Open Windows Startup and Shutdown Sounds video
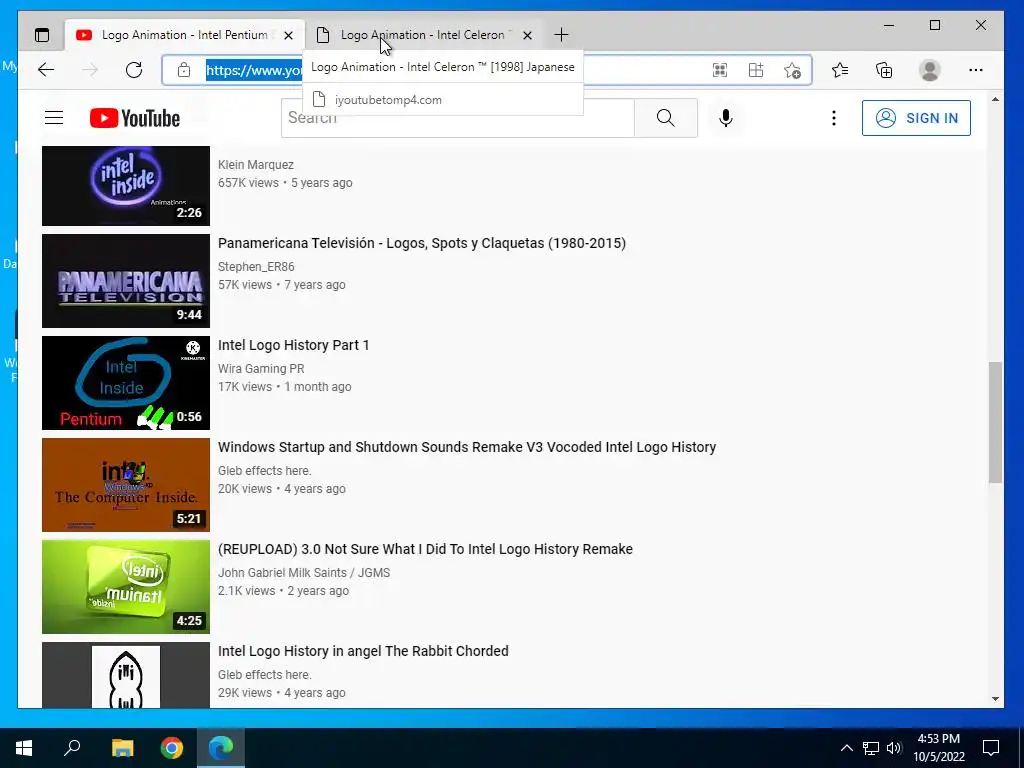The width and height of the screenshot is (1024, 768). tap(467, 447)
